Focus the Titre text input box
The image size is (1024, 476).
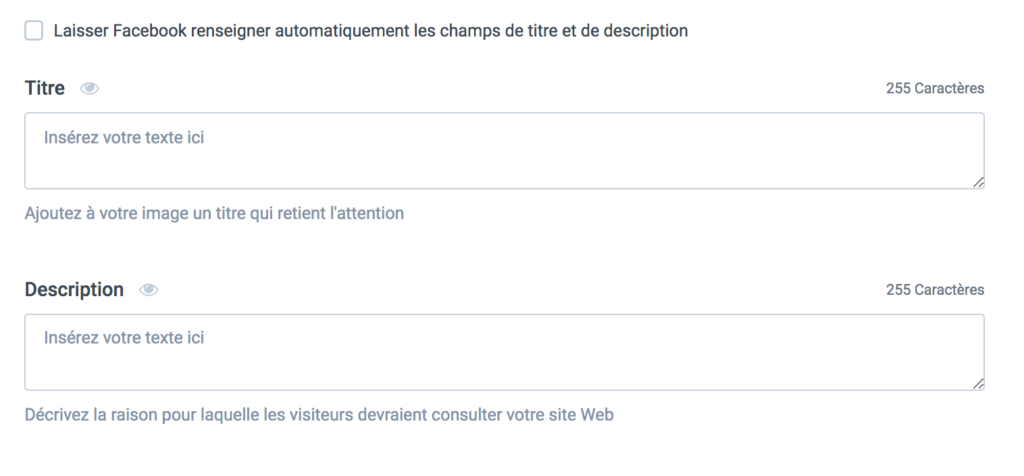[504, 151]
